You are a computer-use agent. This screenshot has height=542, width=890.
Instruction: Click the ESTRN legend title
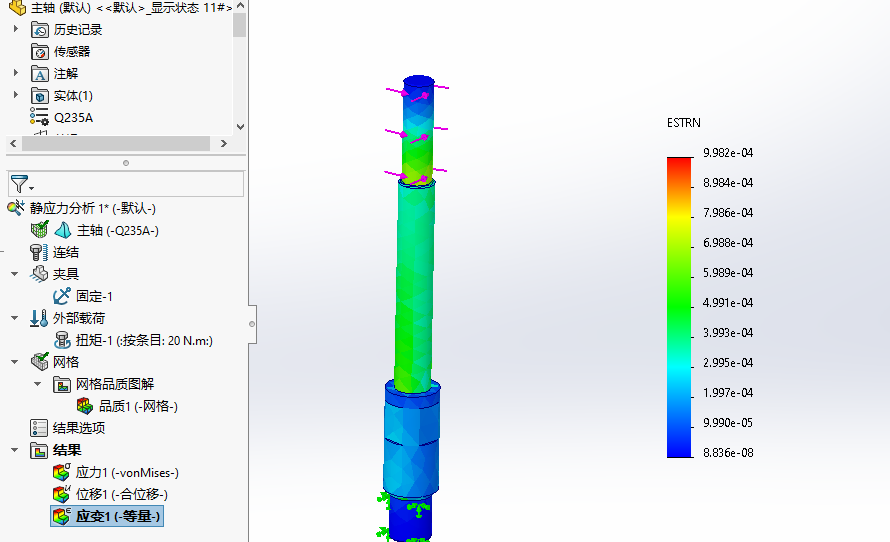point(683,123)
